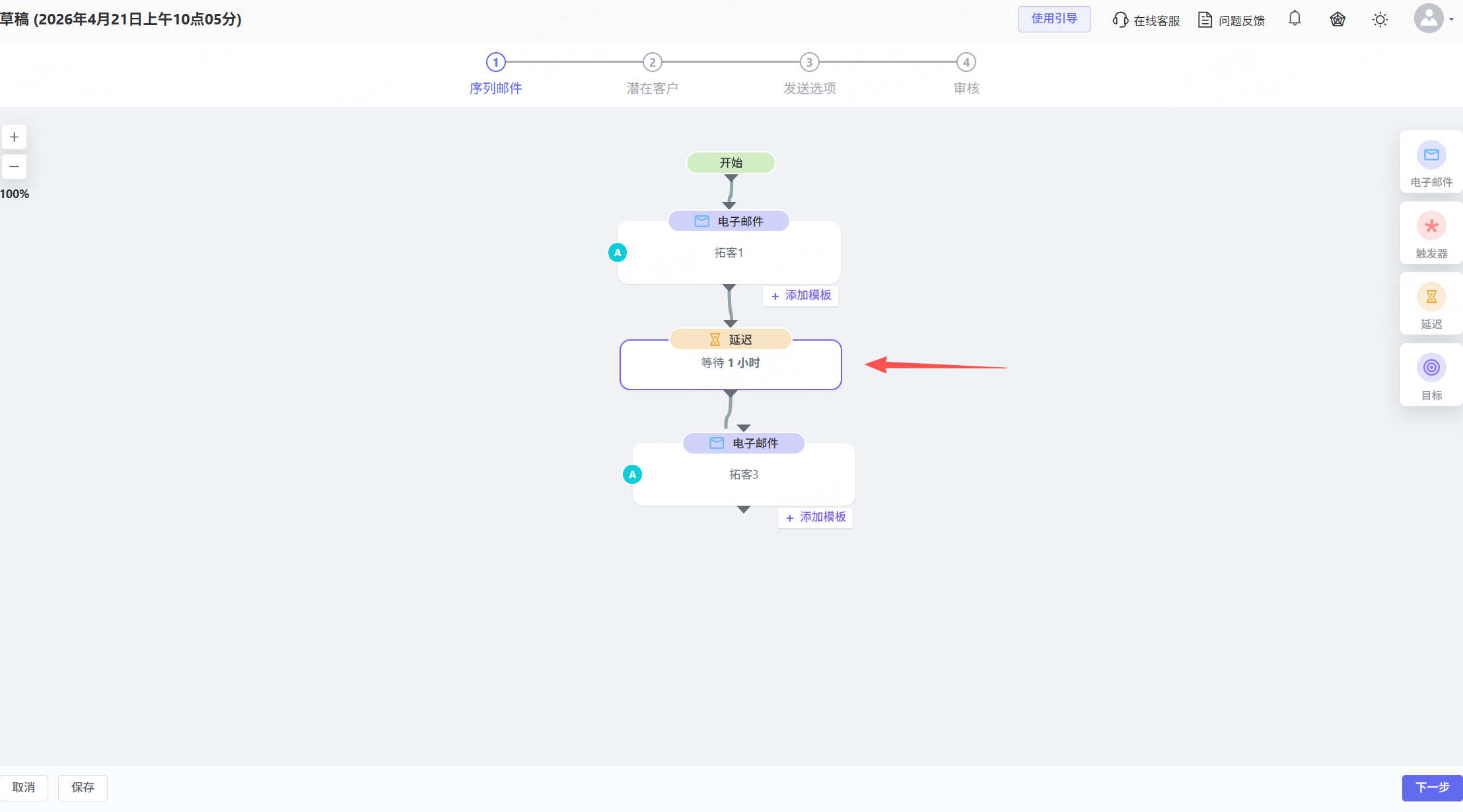The image size is (1463, 812).
Task: Open the notification bell
Action: [x=1295, y=18]
